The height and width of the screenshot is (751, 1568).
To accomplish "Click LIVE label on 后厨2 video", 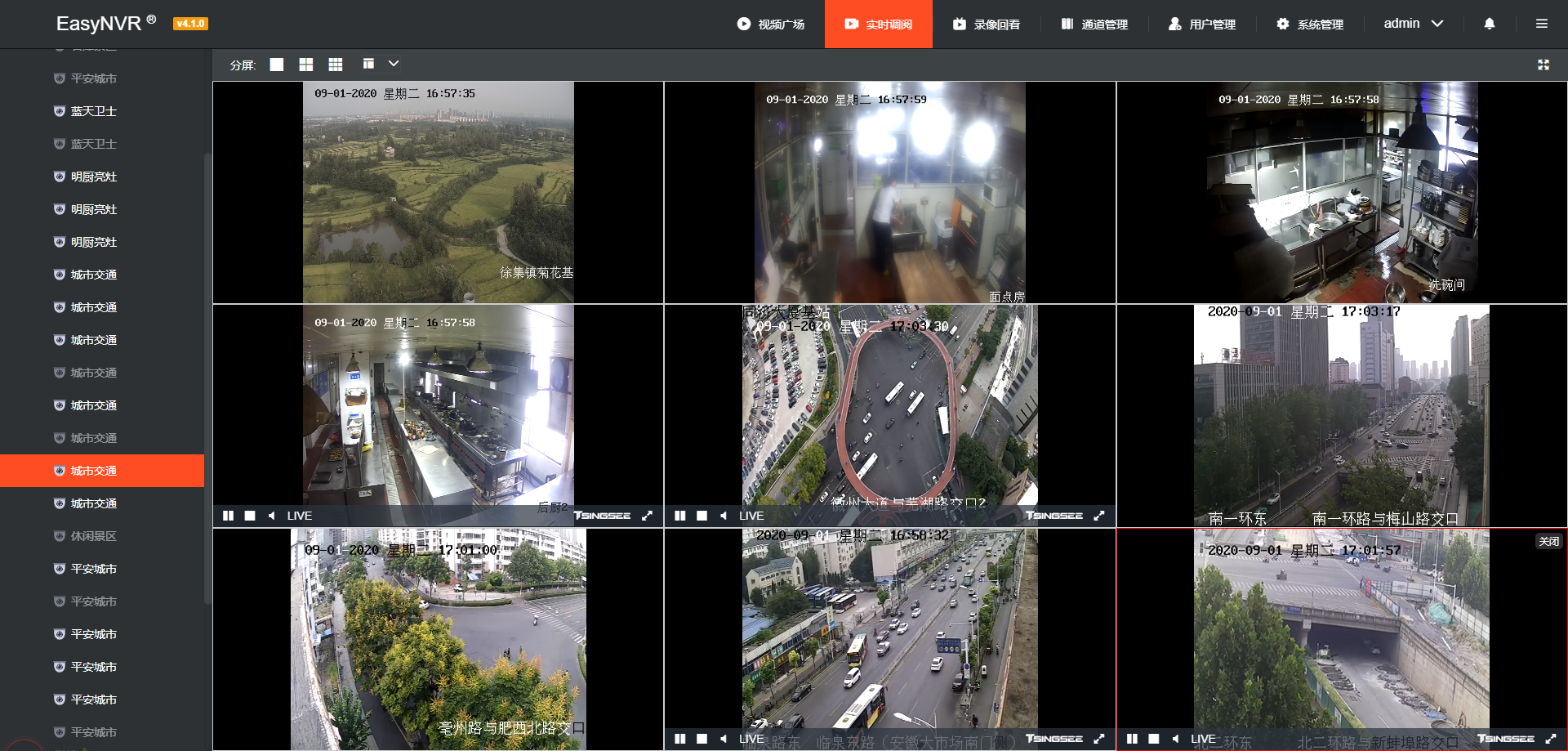I will pyautogui.click(x=300, y=516).
